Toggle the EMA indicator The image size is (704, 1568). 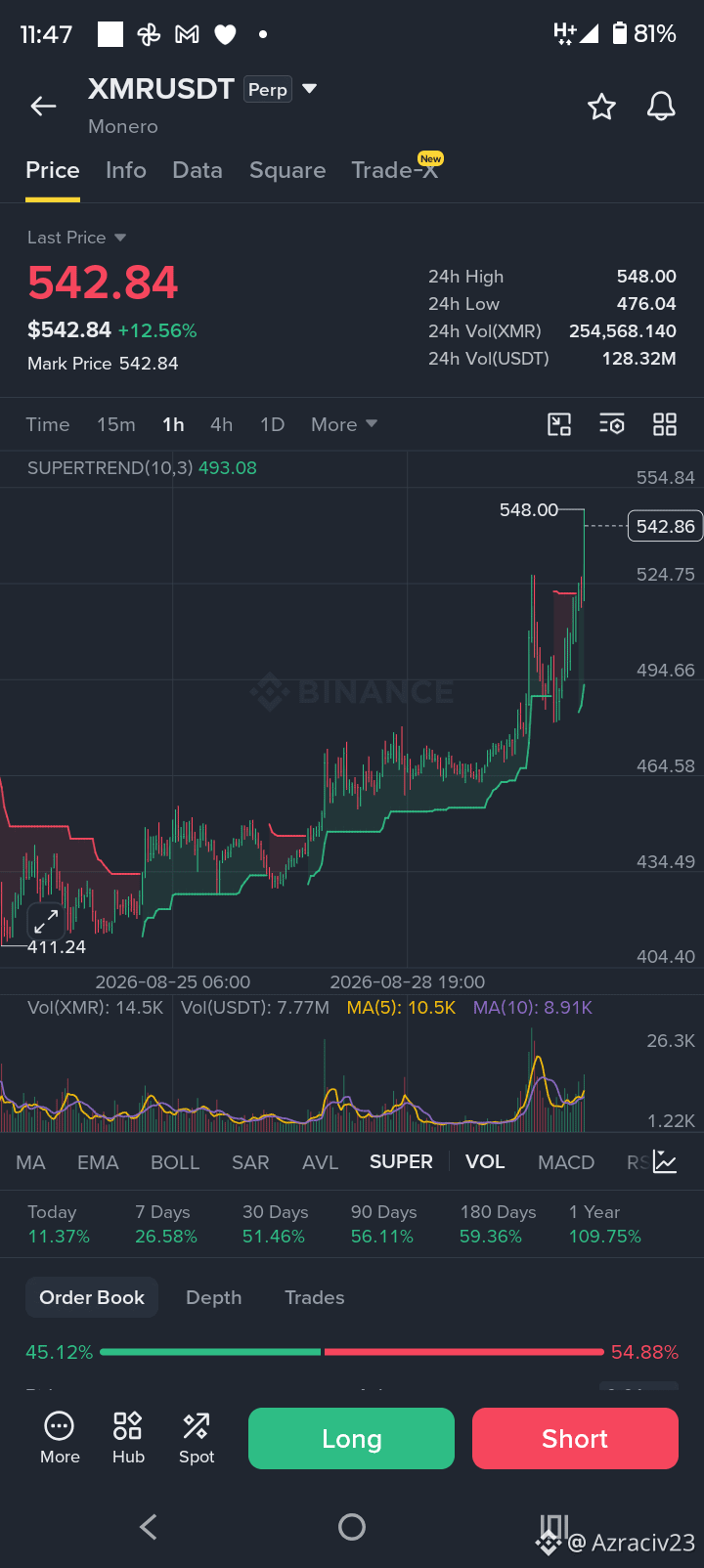point(98,1162)
